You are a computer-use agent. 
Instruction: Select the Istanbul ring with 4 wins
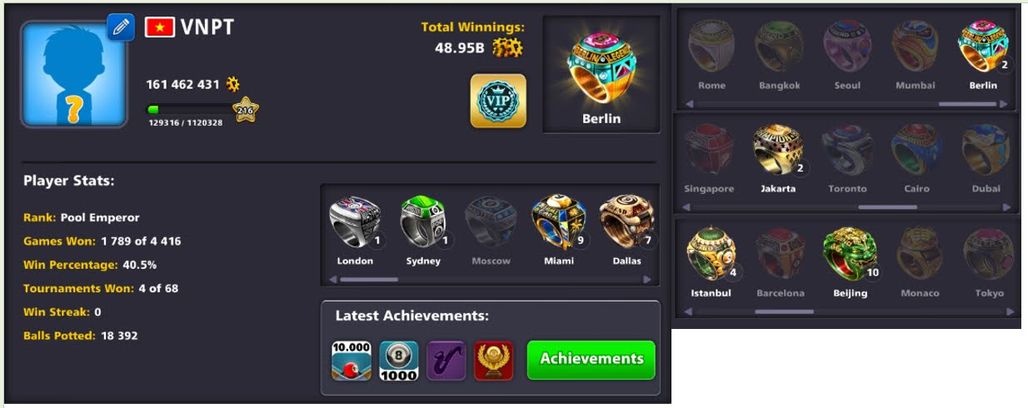[x=711, y=254]
